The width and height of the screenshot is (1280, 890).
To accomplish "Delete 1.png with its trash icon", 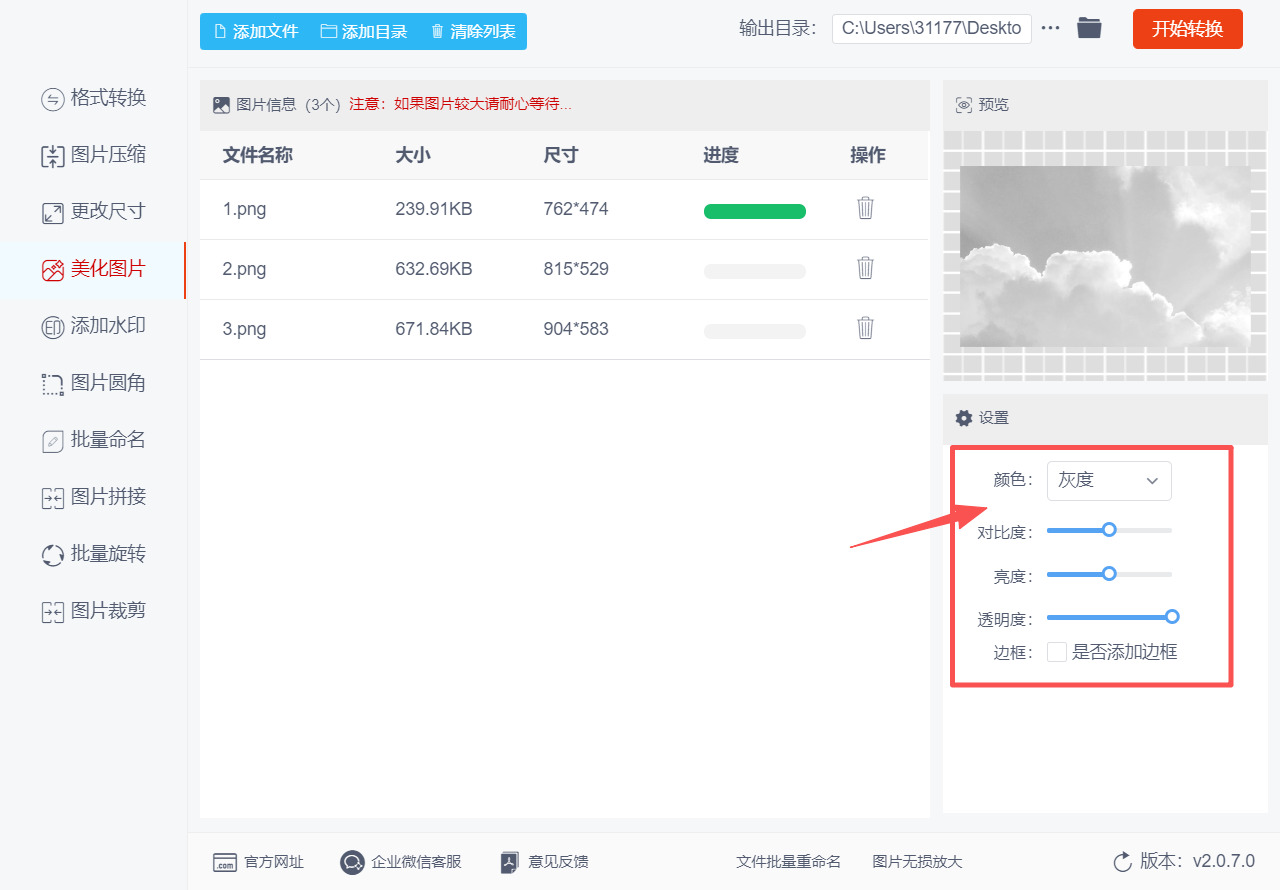I will pyautogui.click(x=865, y=208).
